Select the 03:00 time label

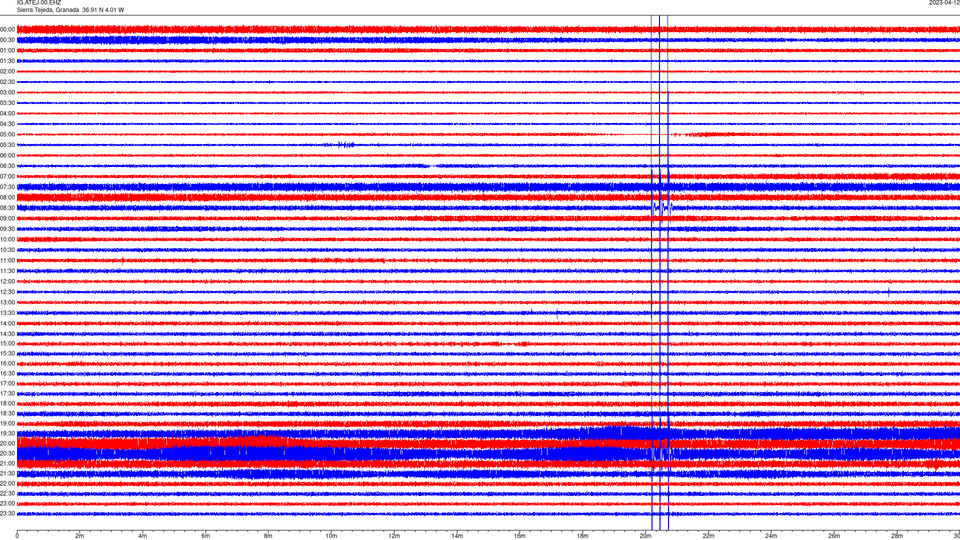7,92
